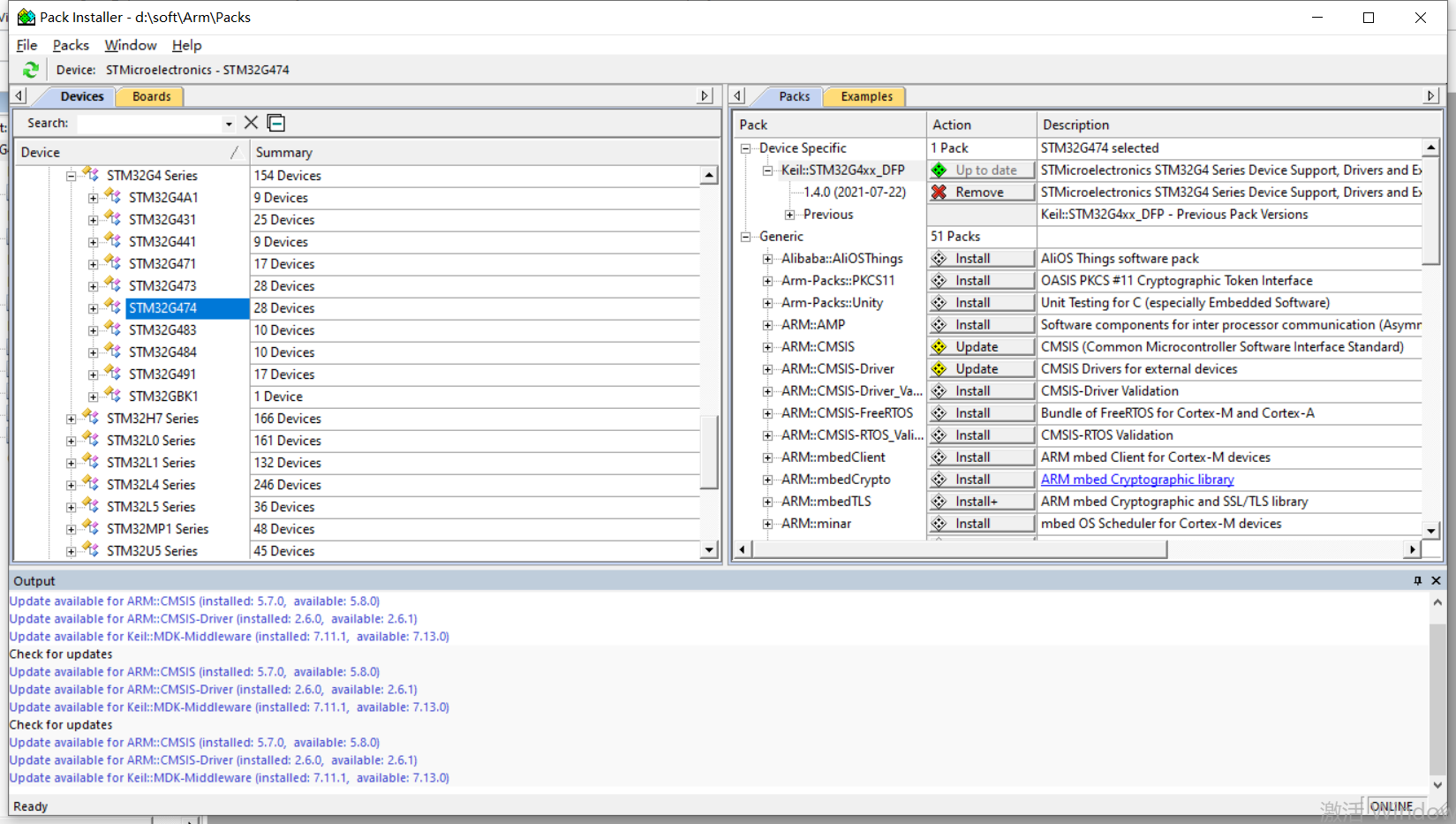Open the Help menu

click(186, 45)
